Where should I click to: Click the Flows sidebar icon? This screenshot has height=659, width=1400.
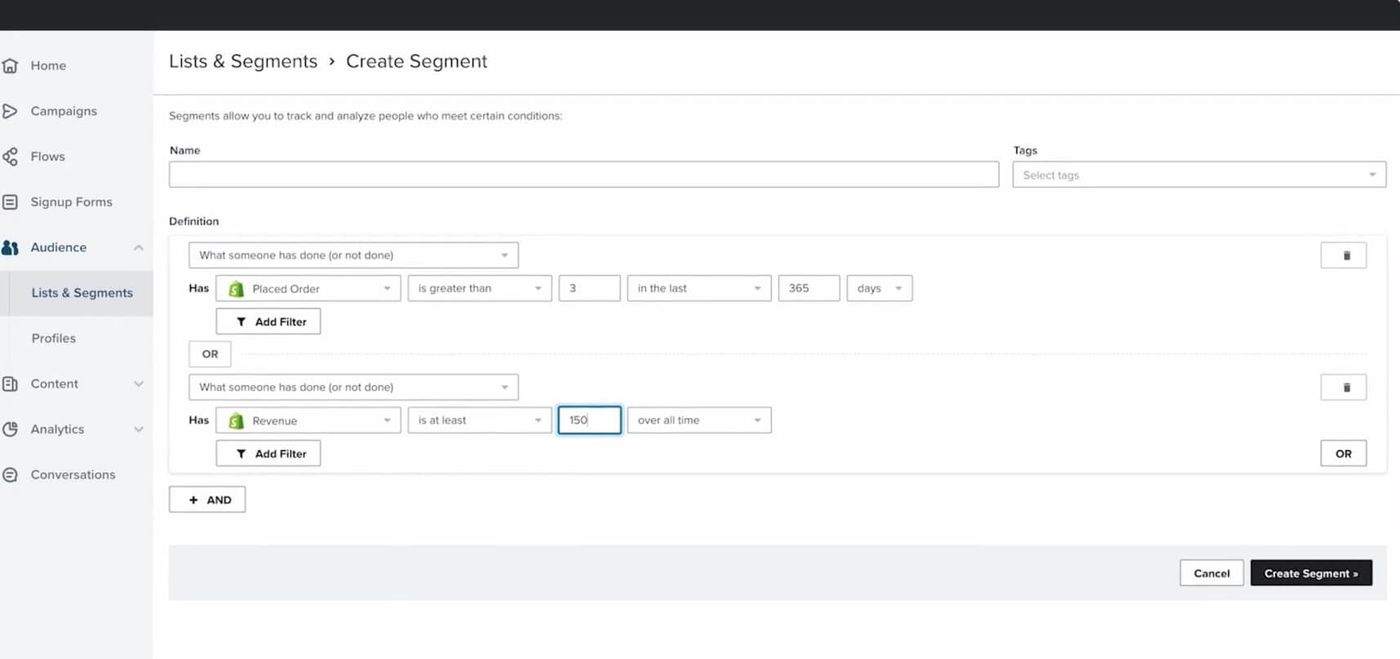[x=10, y=157]
